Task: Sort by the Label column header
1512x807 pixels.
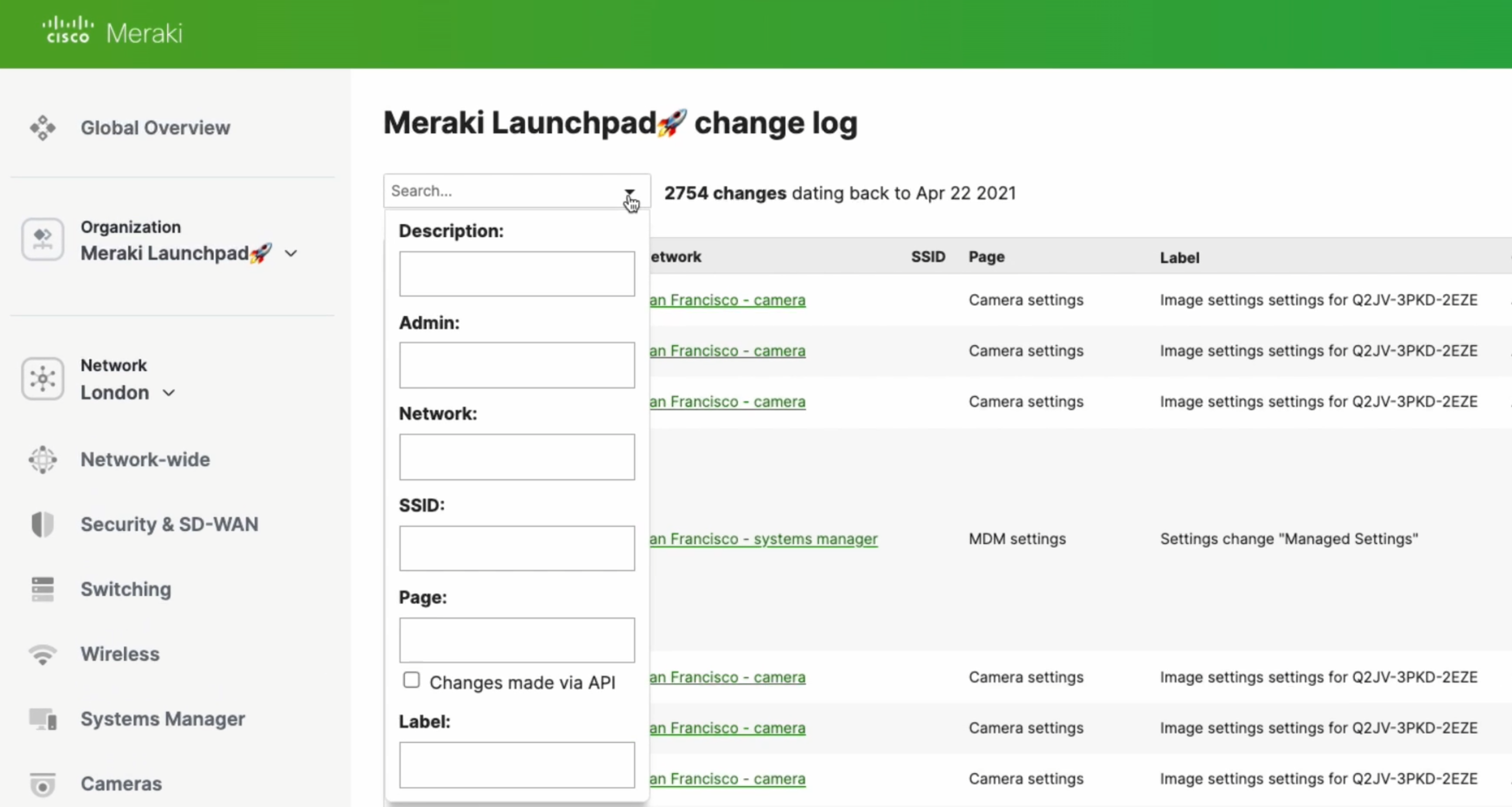Action: (x=1179, y=256)
